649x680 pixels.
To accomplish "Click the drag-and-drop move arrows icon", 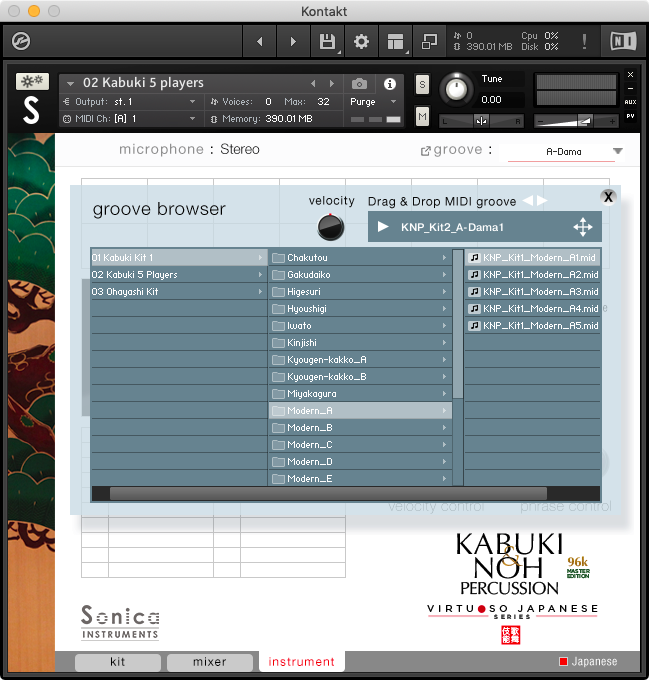I will 583,227.
